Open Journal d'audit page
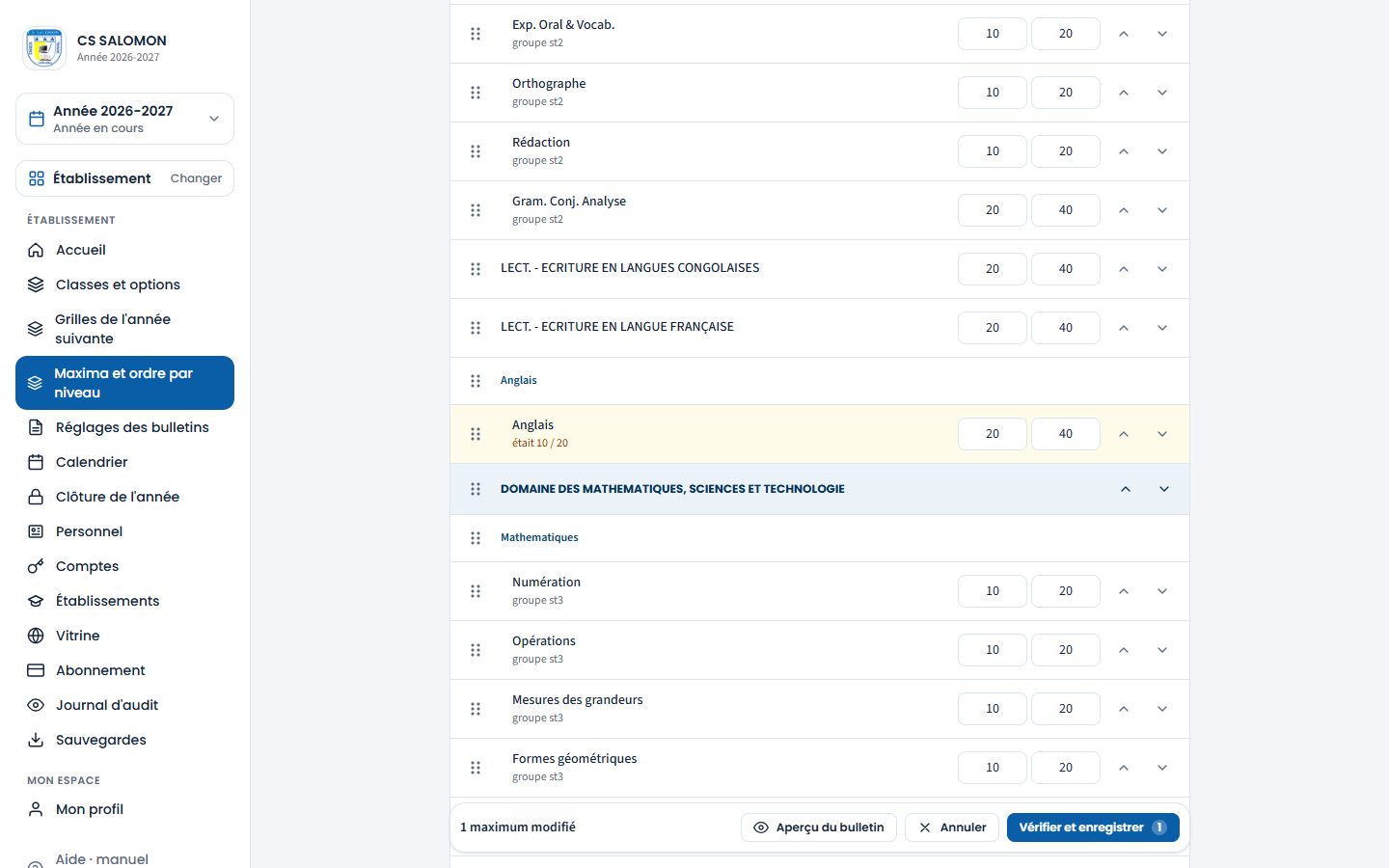 pyautogui.click(x=124, y=705)
